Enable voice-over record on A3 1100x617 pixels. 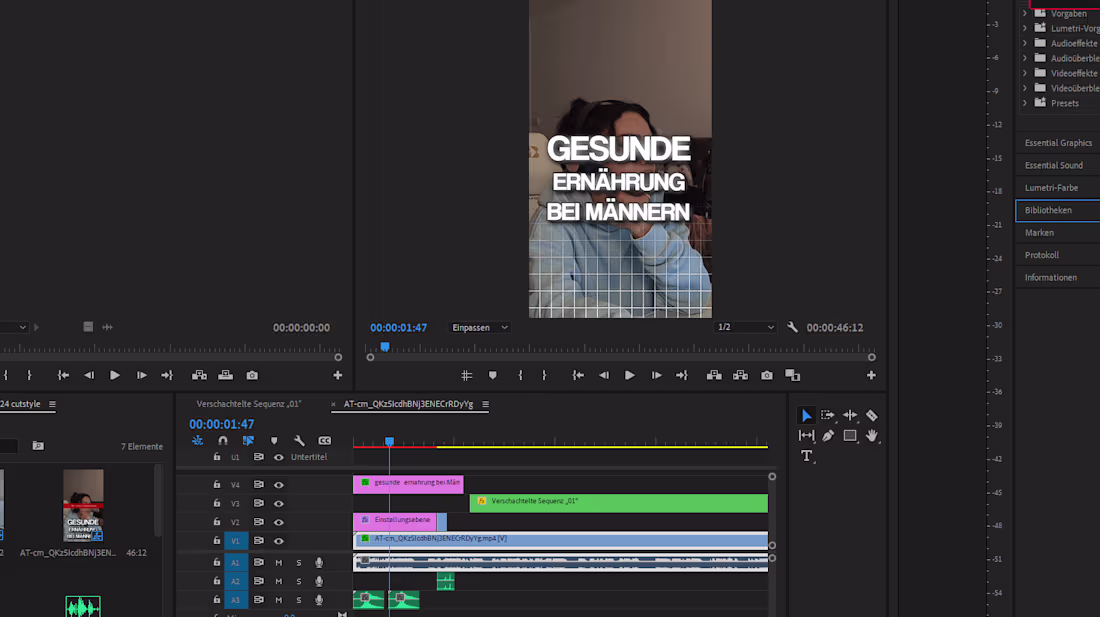(319, 600)
